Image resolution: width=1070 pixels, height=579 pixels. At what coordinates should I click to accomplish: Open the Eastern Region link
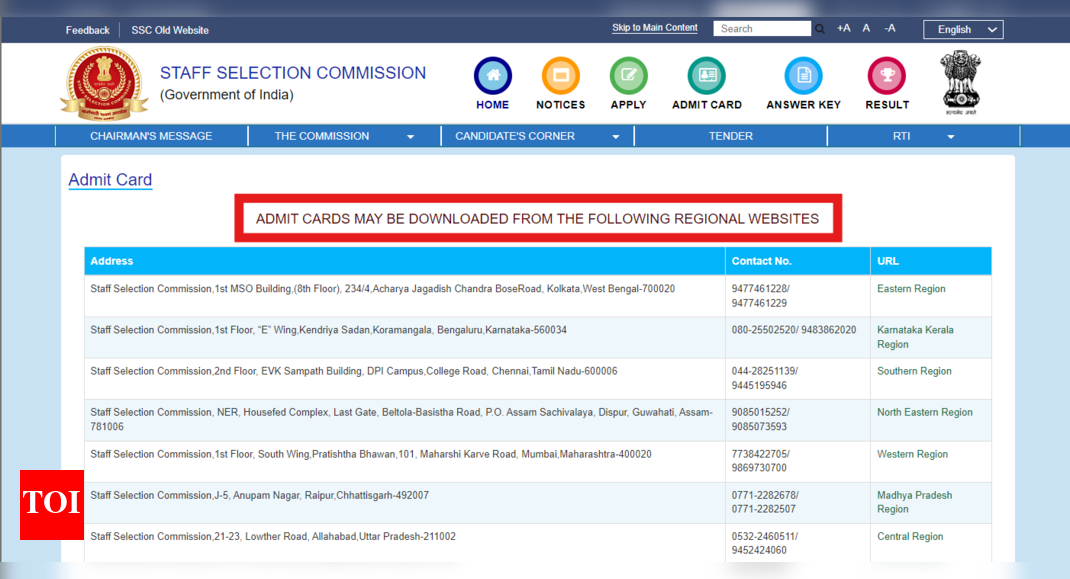(x=910, y=288)
